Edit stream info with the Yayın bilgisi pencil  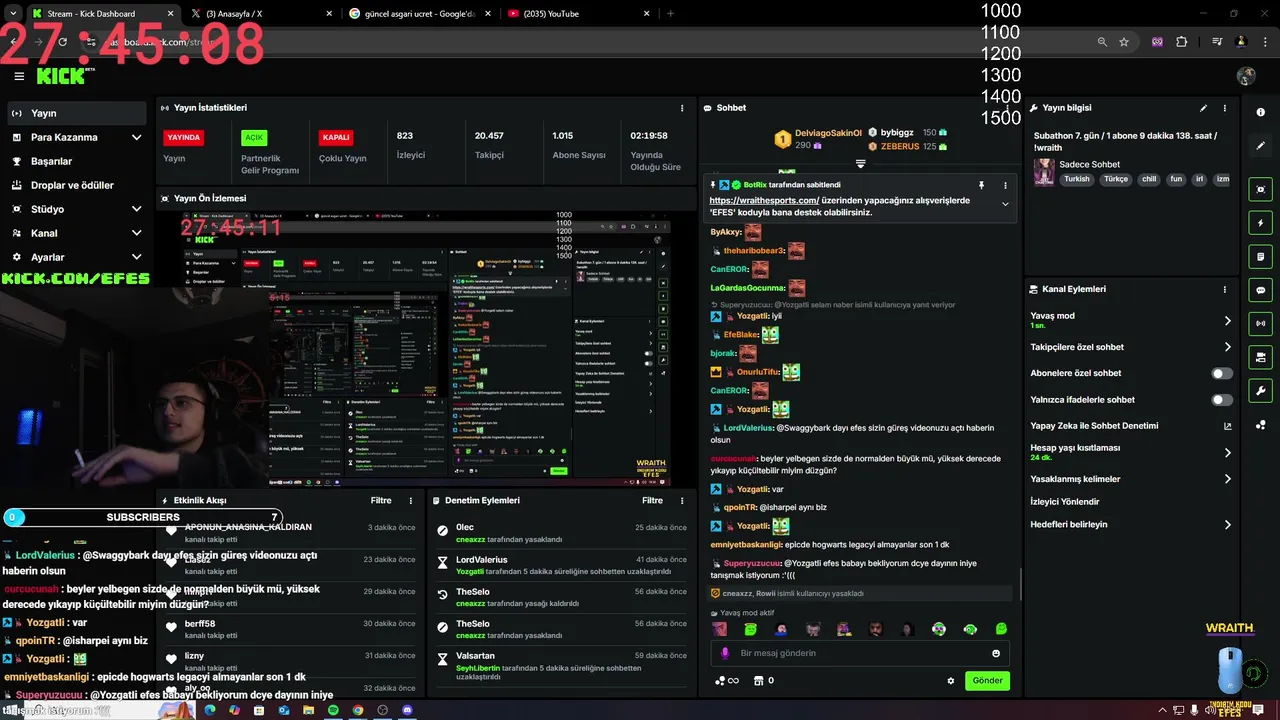tap(1203, 108)
